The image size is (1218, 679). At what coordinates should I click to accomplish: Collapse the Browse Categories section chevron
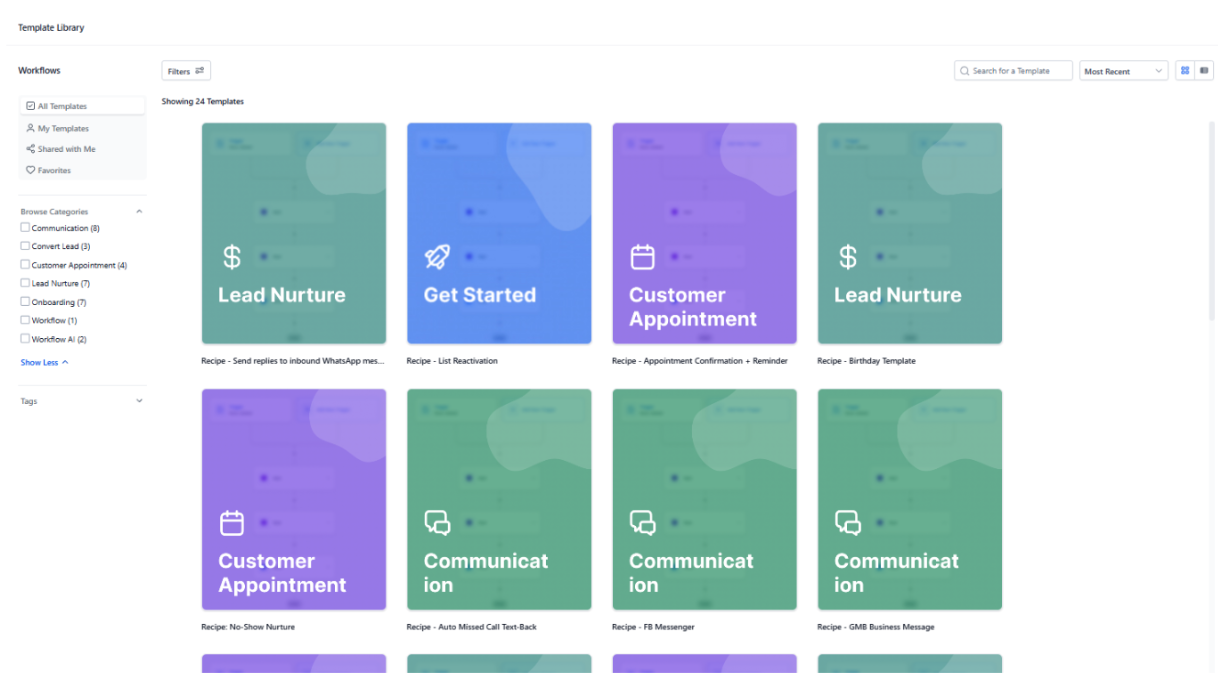point(139,212)
